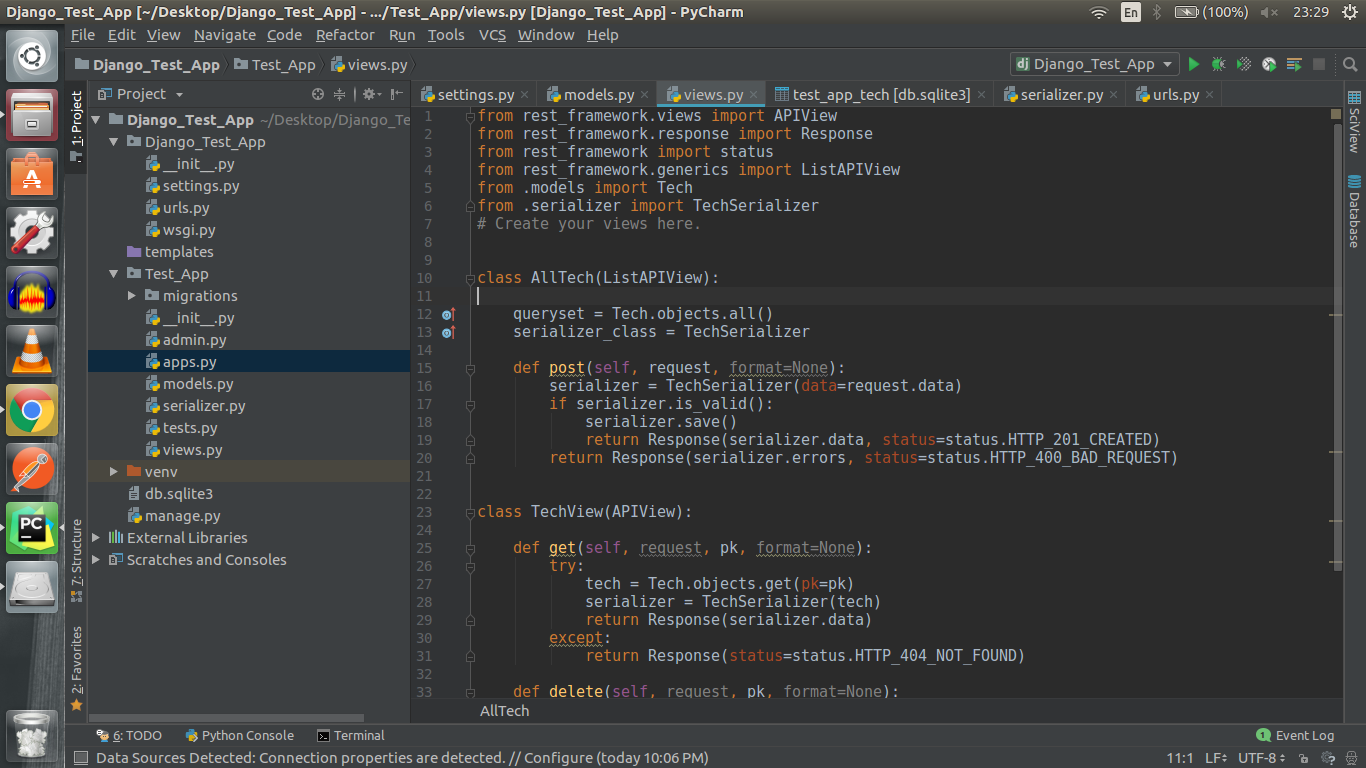Open the VCS menu

coord(493,35)
